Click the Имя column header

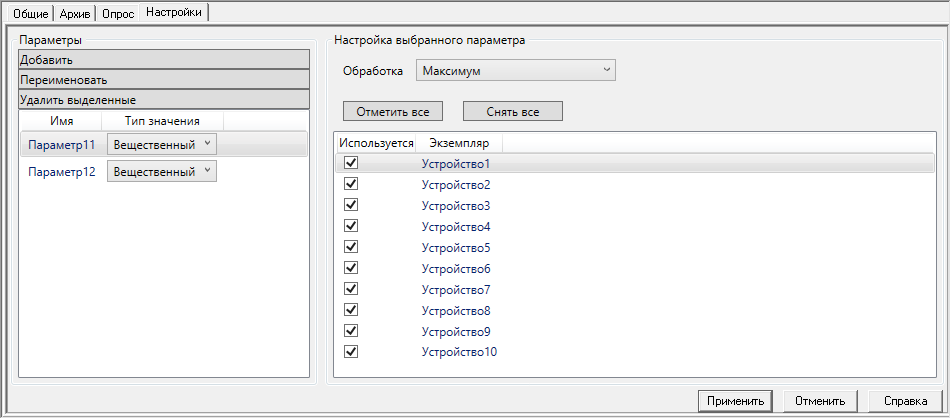62,121
